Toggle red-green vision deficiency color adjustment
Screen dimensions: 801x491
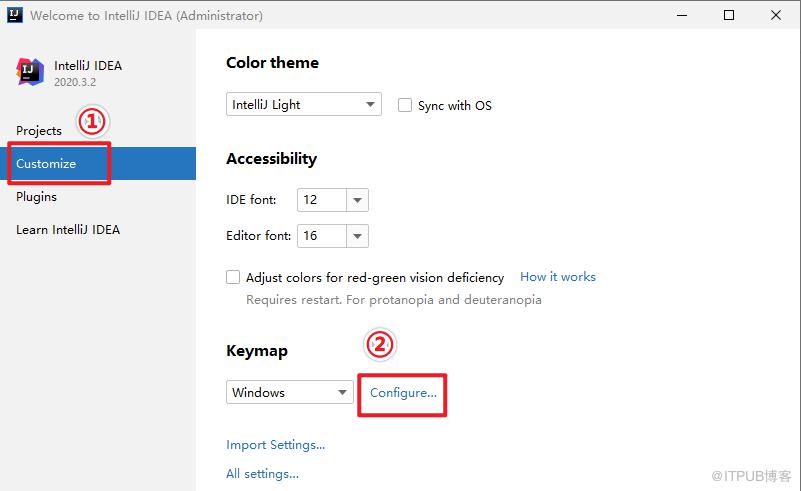tap(233, 277)
